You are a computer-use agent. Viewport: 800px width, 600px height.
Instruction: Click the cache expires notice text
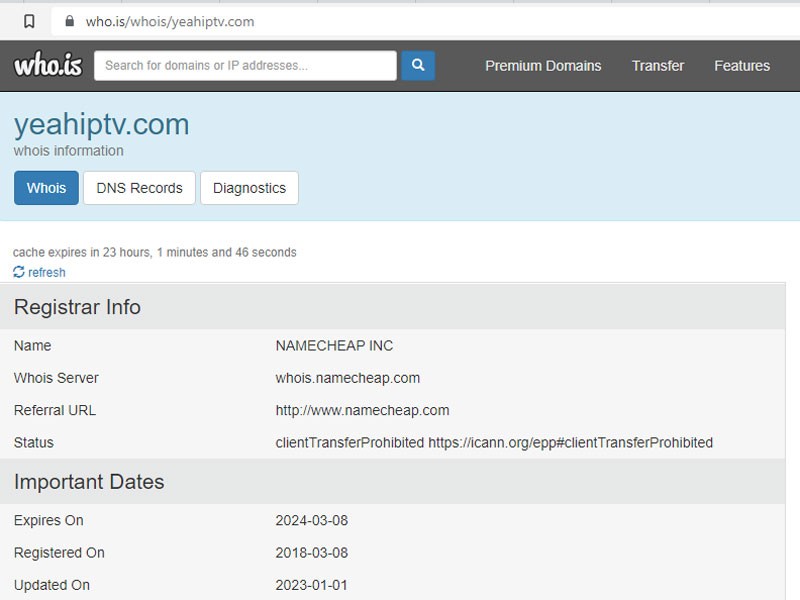[x=155, y=252]
